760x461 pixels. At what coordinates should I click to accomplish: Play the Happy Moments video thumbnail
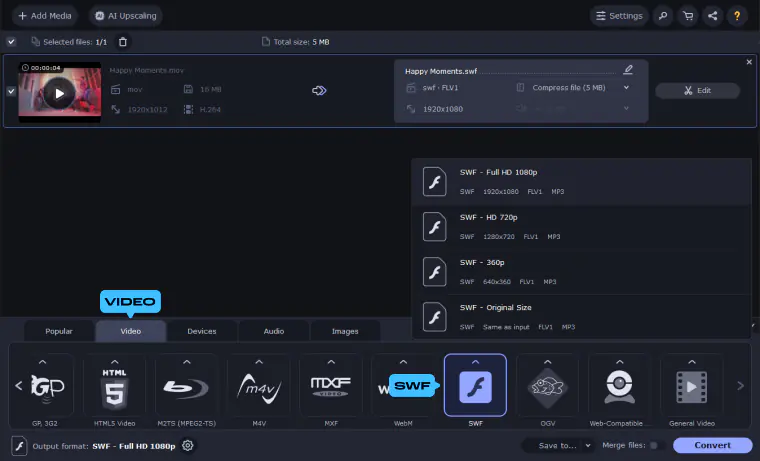pos(60,93)
